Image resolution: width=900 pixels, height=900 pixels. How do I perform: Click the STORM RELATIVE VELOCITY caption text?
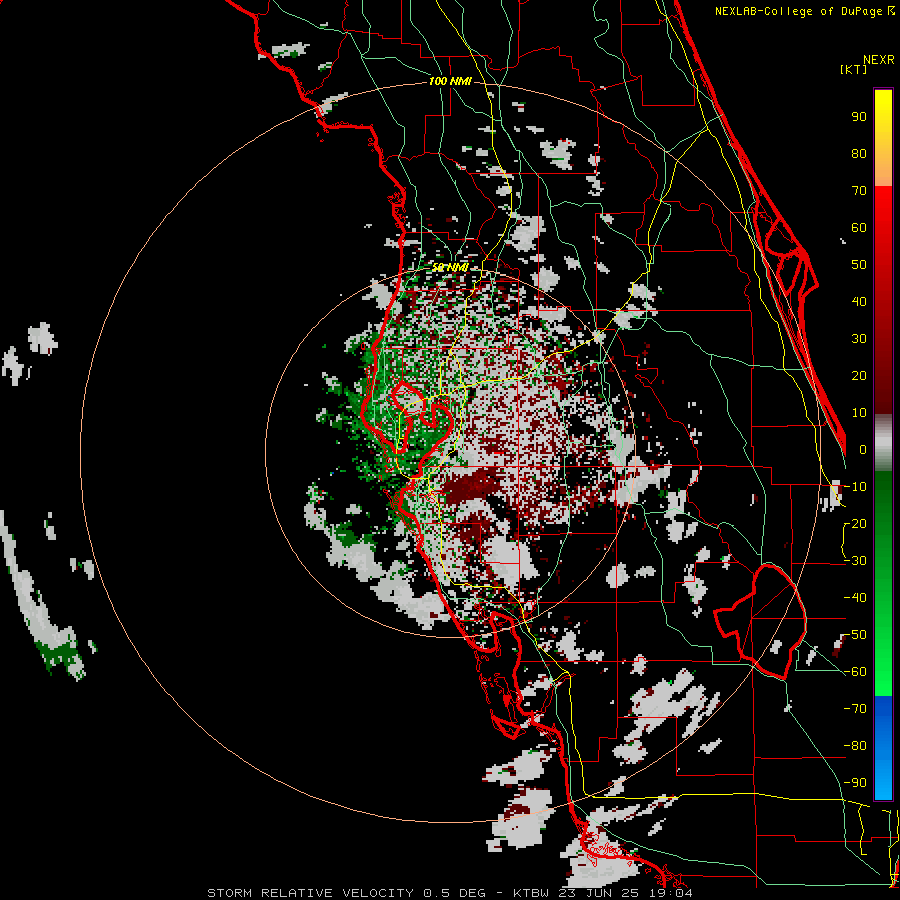point(310,893)
